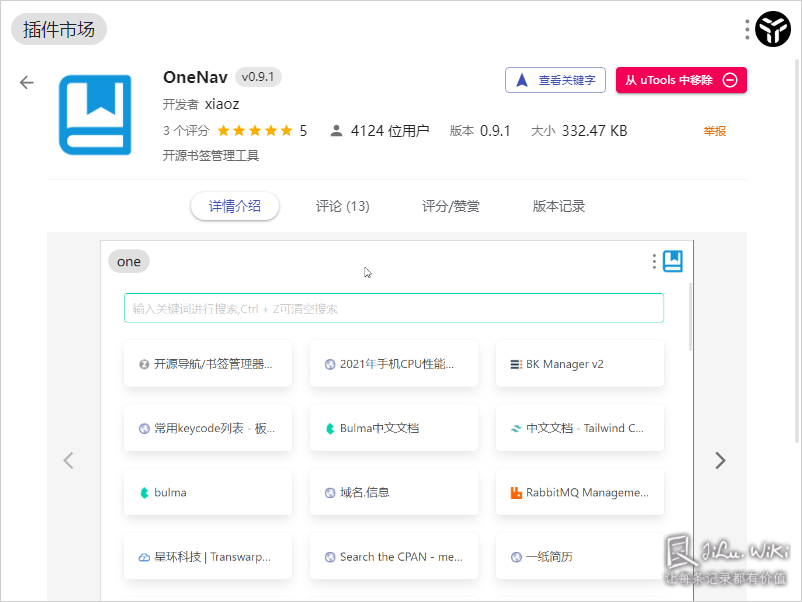This screenshot has height=602, width=802.
Task: Click the 开源书签管理工具 description text
Action: (211, 155)
